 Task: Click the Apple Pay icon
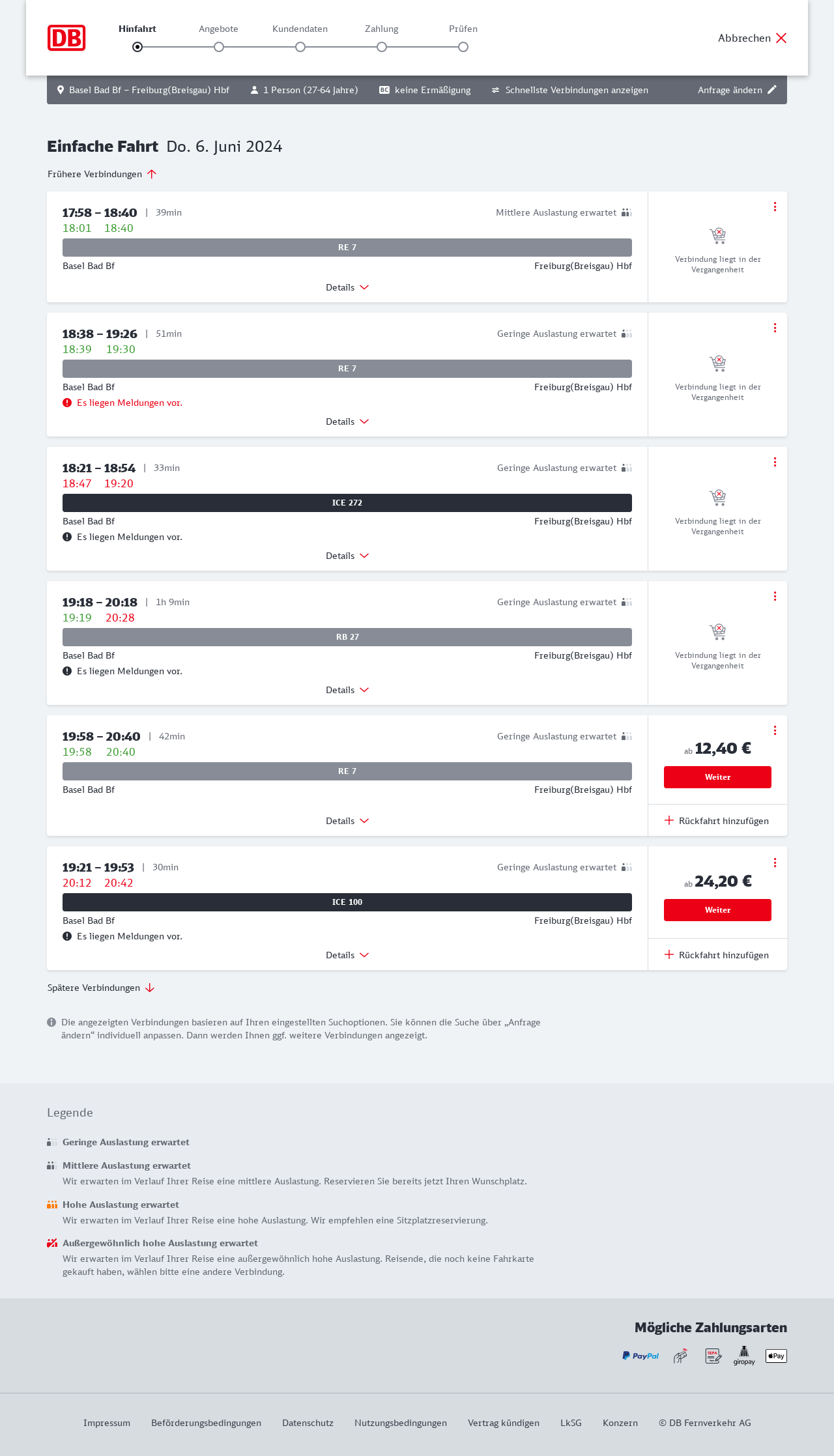pyautogui.click(x=776, y=1356)
